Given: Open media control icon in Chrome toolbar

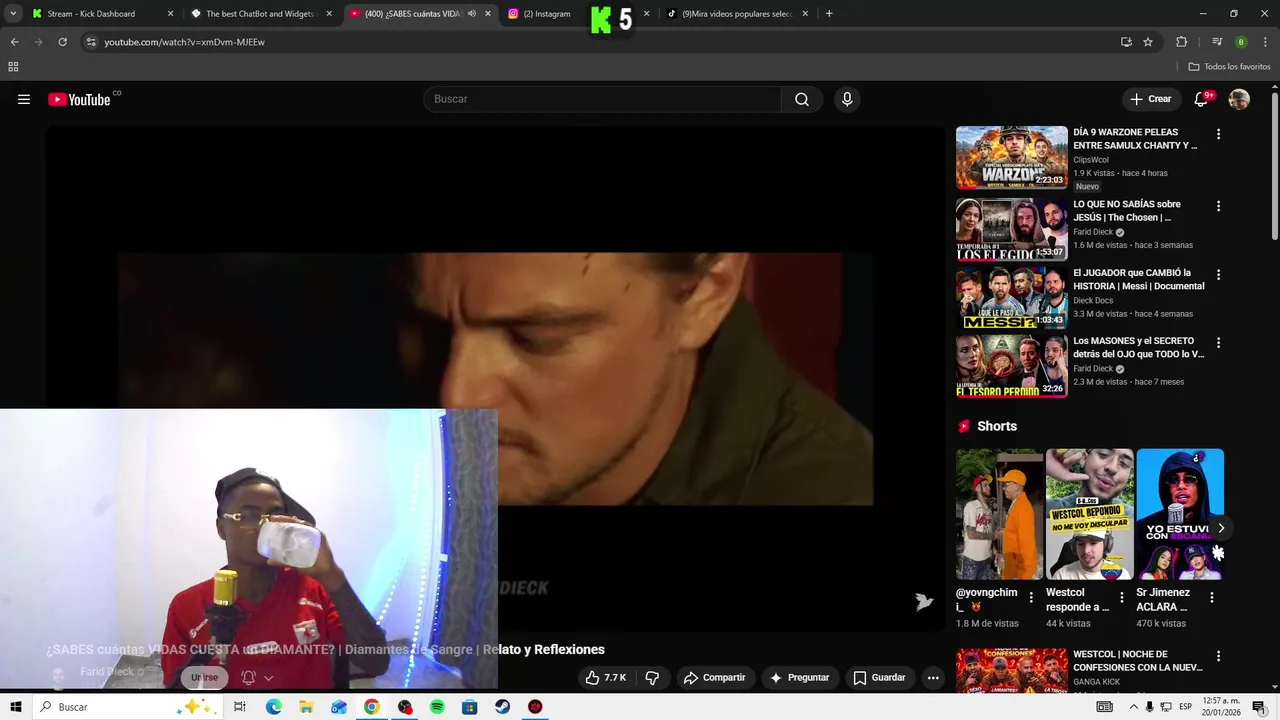Looking at the screenshot, I should tap(1217, 42).
